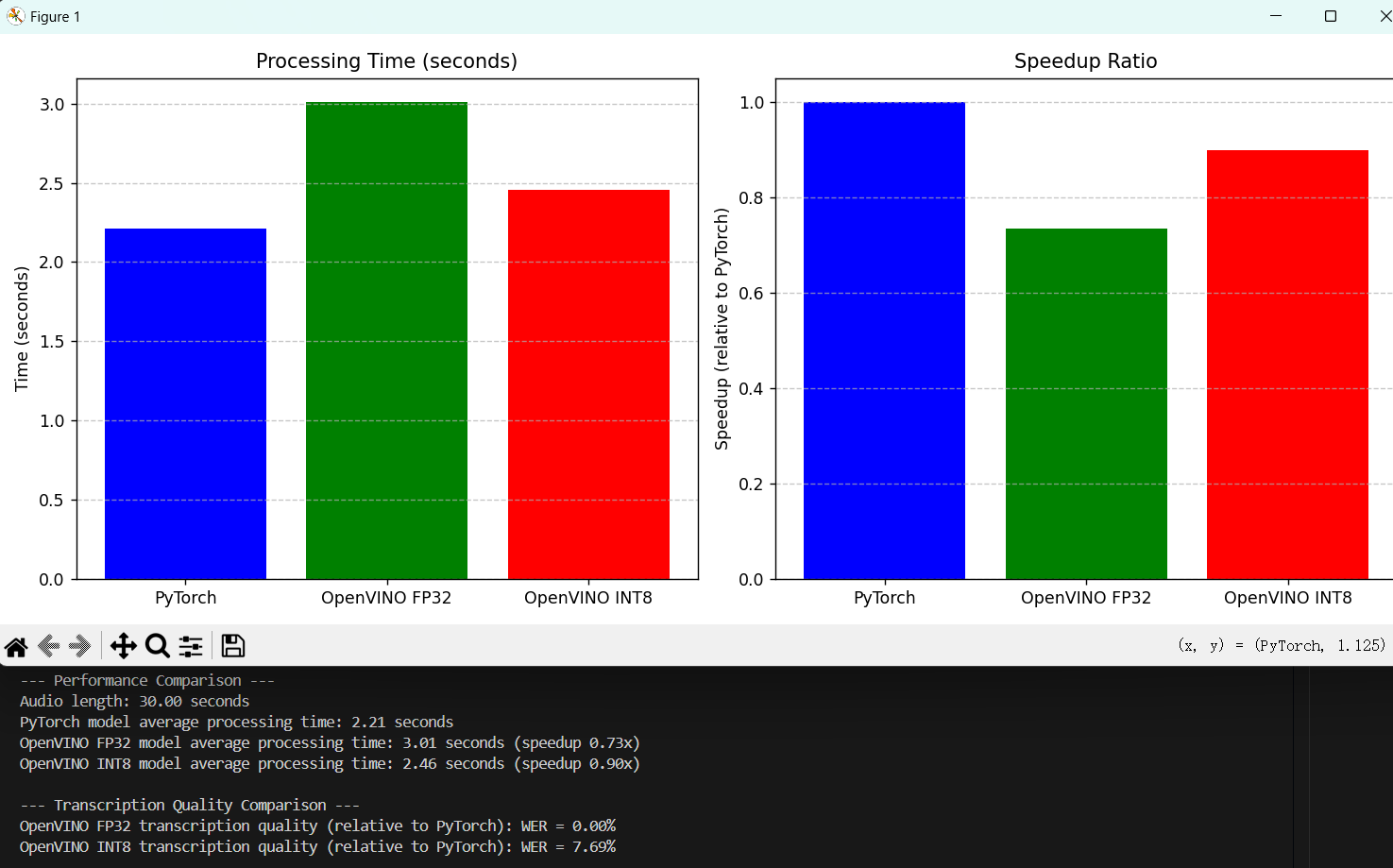The width and height of the screenshot is (1393, 868).
Task: Click the red OpenVINO INT8 speedup bar
Action: (x=1287, y=365)
